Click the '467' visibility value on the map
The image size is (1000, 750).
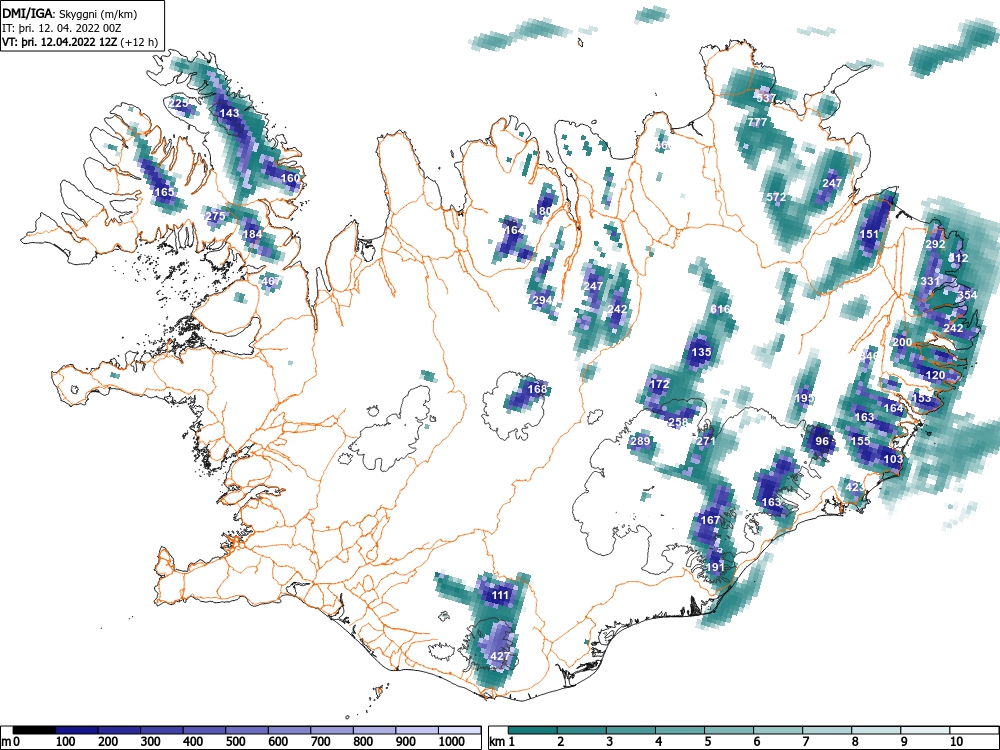tap(271, 281)
